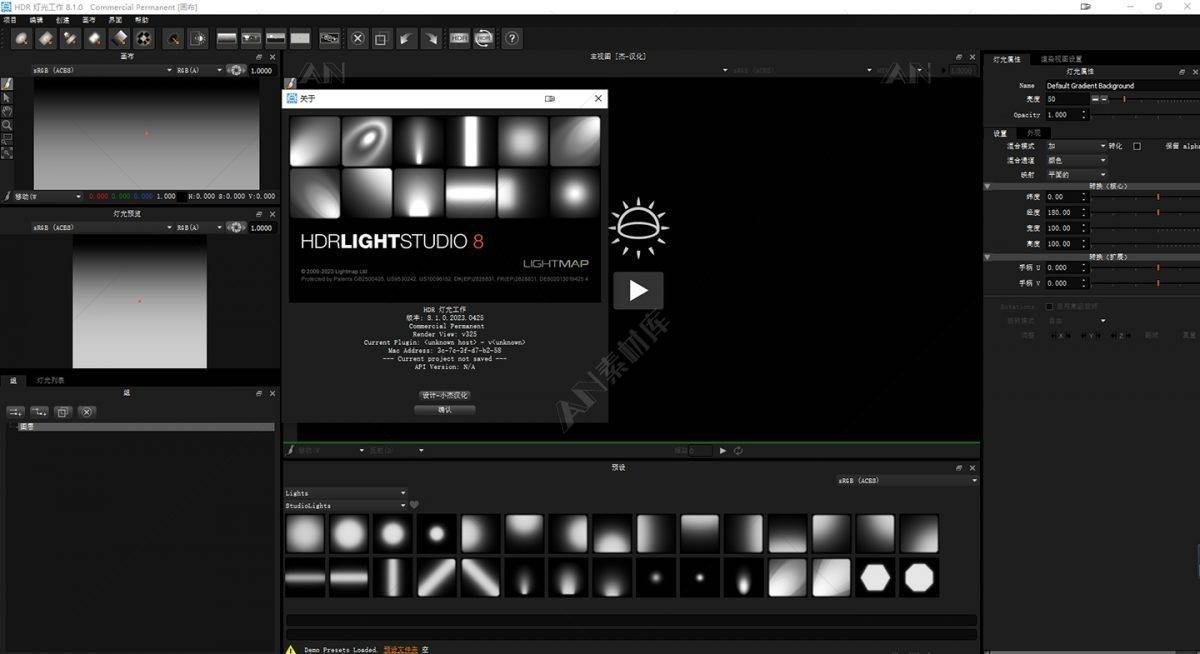The width and height of the screenshot is (1200, 654).
Task: Click the help question mark toolbar icon
Action: 512,39
